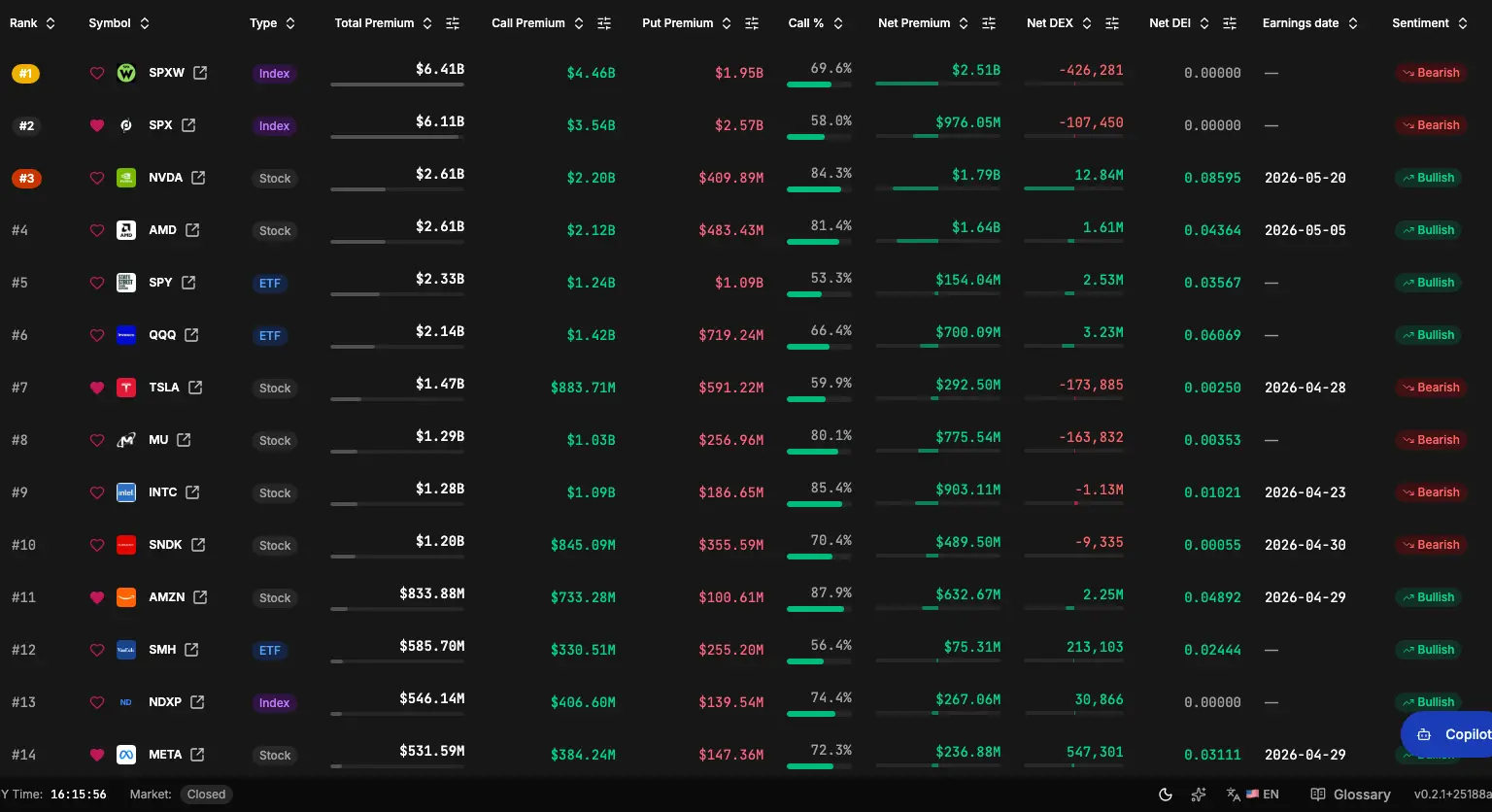The image size is (1492, 812).
Task: Change language using the EN selector
Action: point(1253,795)
